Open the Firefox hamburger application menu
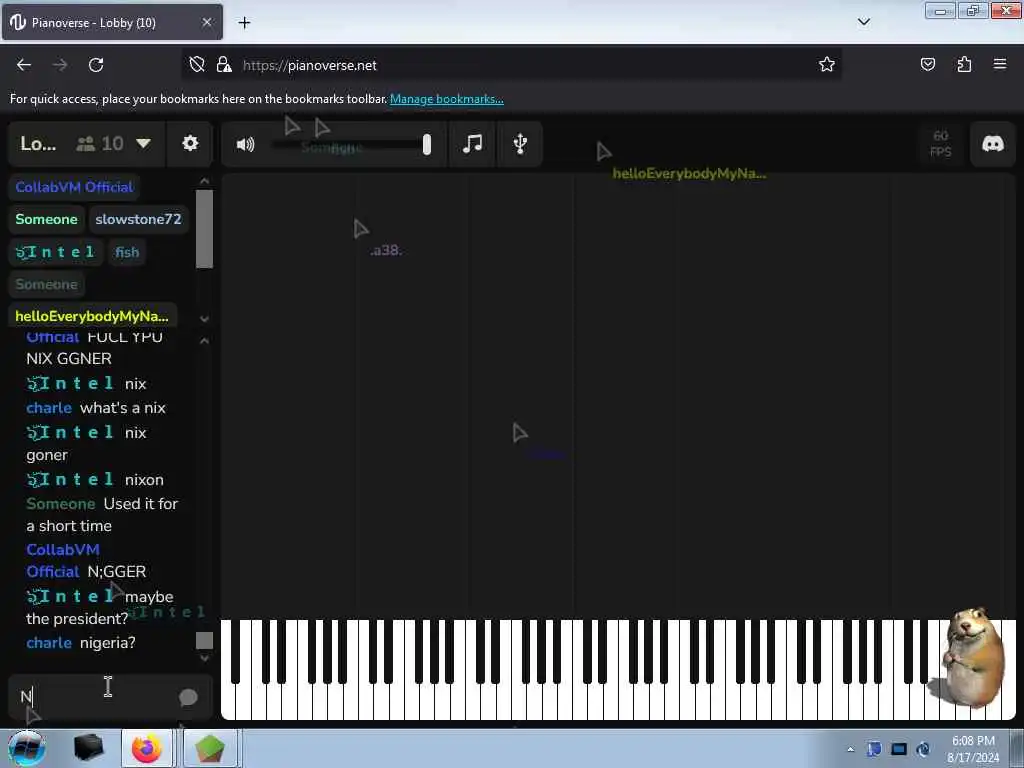The image size is (1024, 768). [1000, 64]
